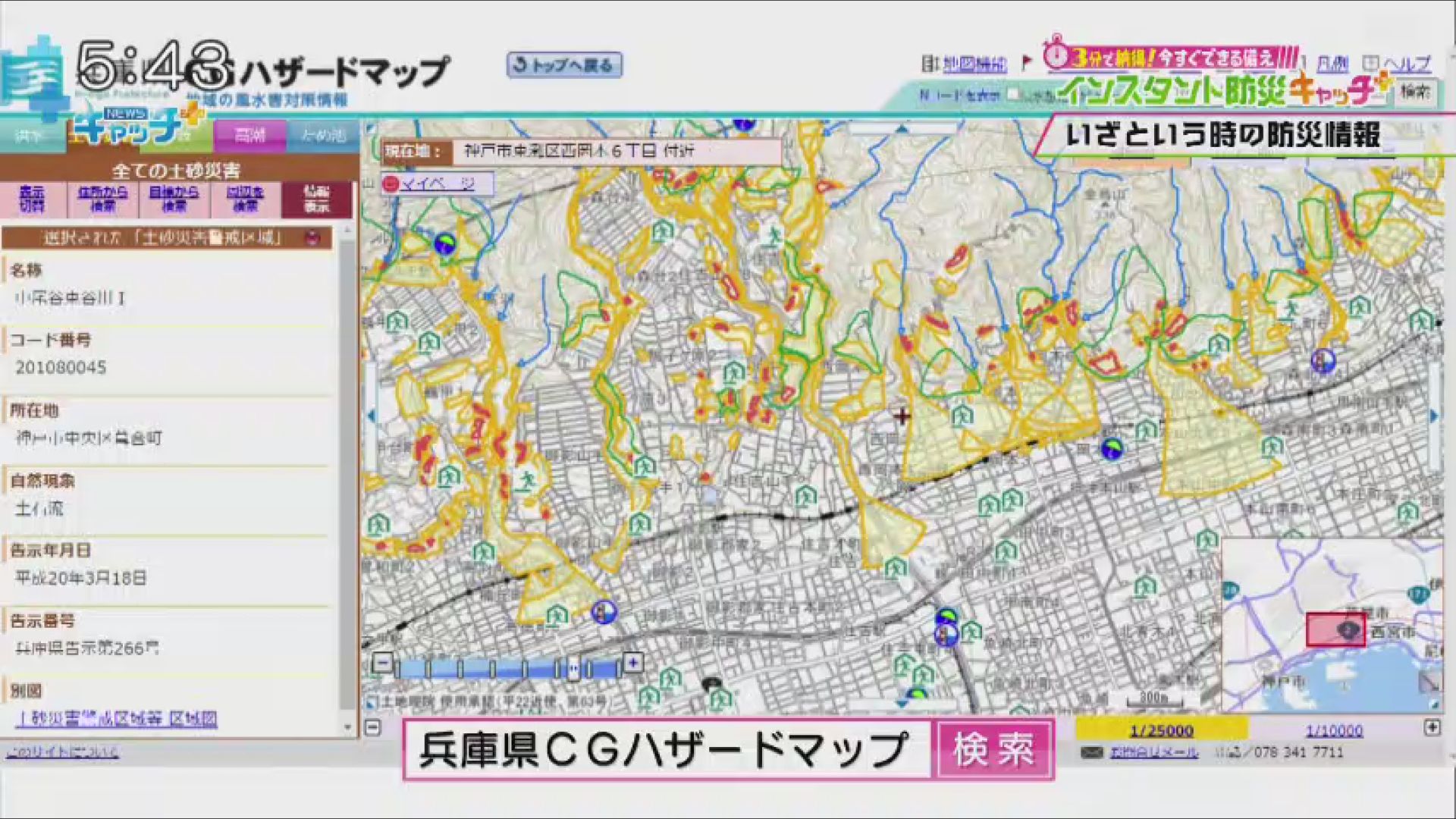1456x819 pixels.
Task: Open the 凡例 legend link
Action: [1332, 64]
